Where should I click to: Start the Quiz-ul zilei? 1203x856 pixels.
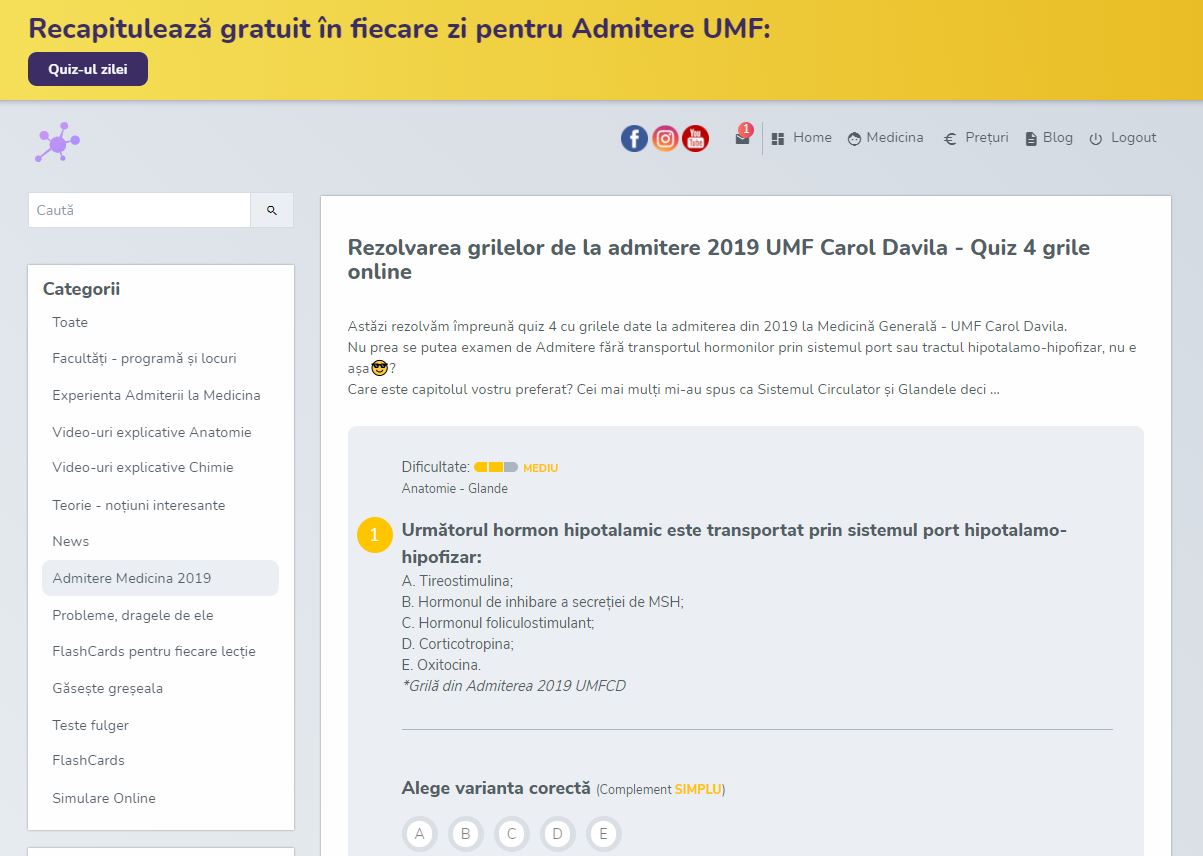click(x=88, y=69)
